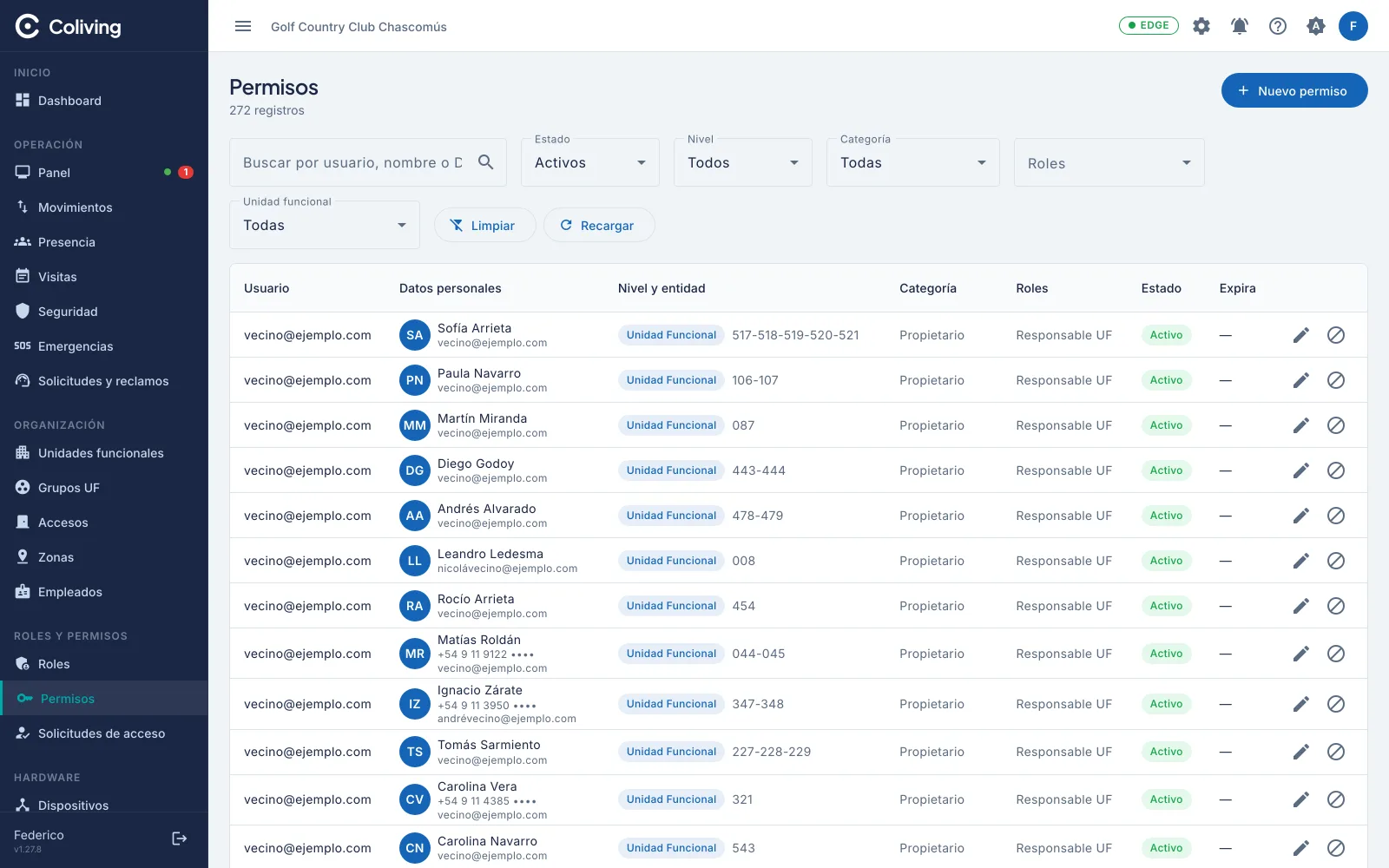Open user avatar F menu

click(x=1353, y=26)
